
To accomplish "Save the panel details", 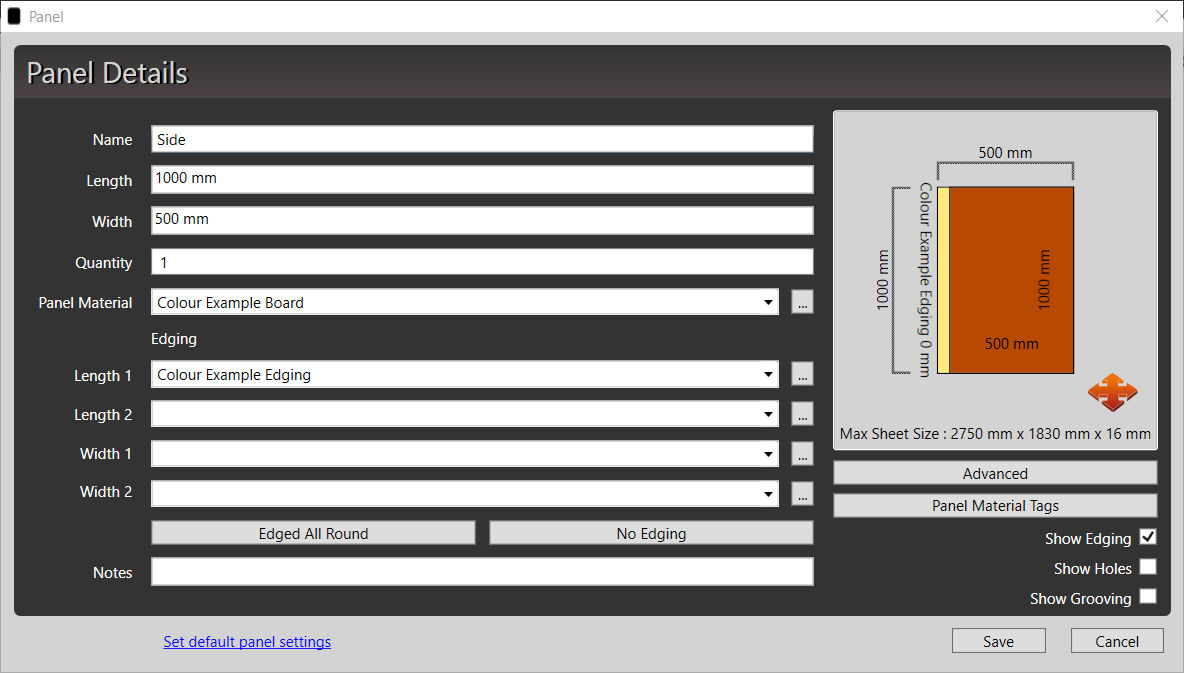I will pos(998,641).
